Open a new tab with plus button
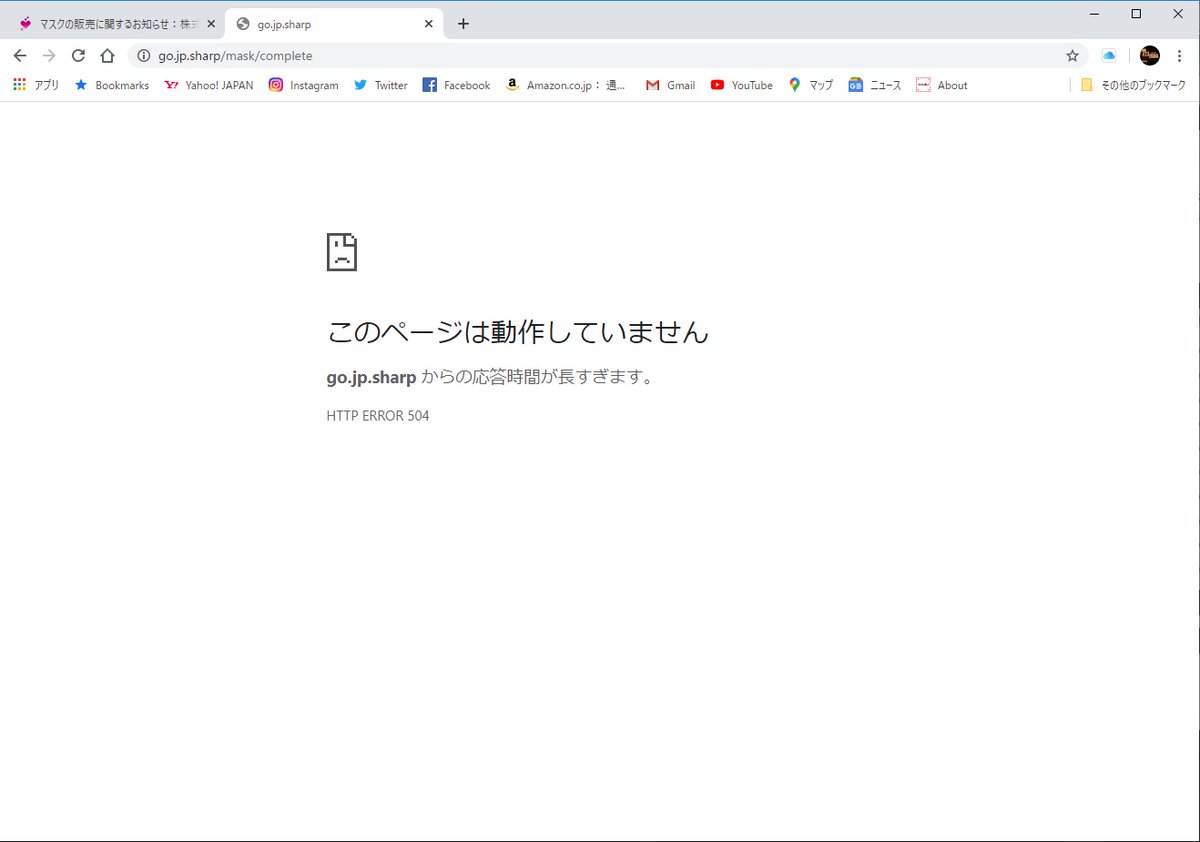 coord(463,24)
